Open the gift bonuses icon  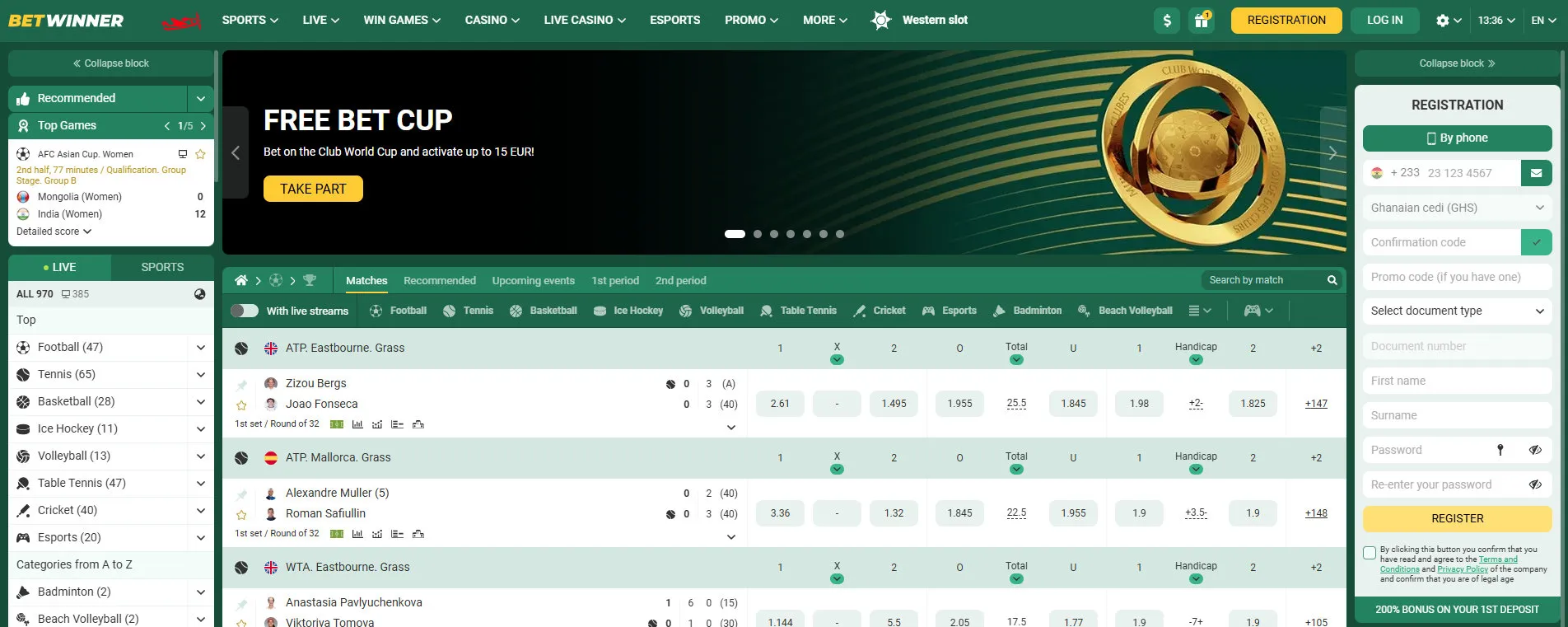point(1202,21)
